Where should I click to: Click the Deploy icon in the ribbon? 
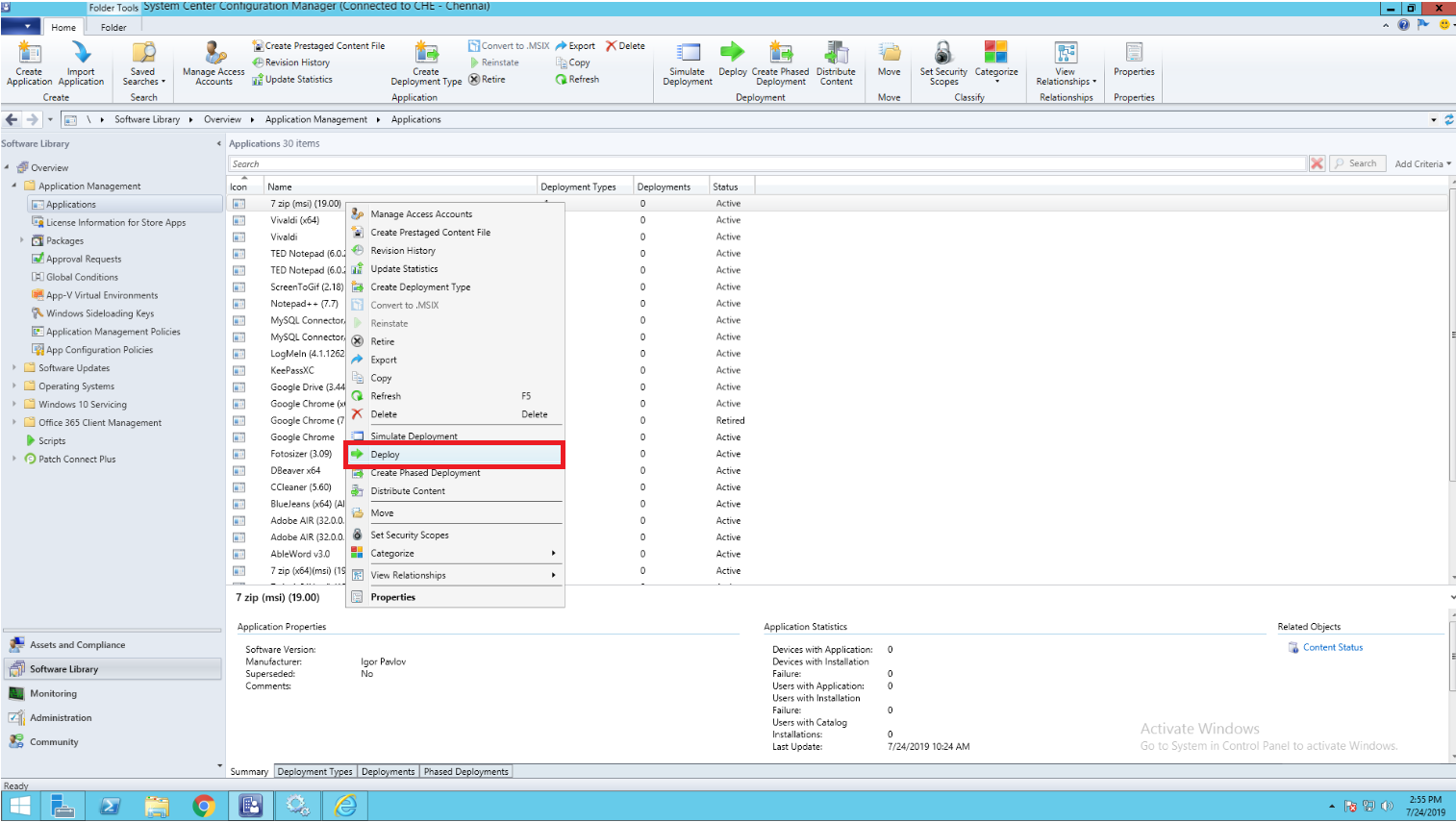[x=732, y=64]
